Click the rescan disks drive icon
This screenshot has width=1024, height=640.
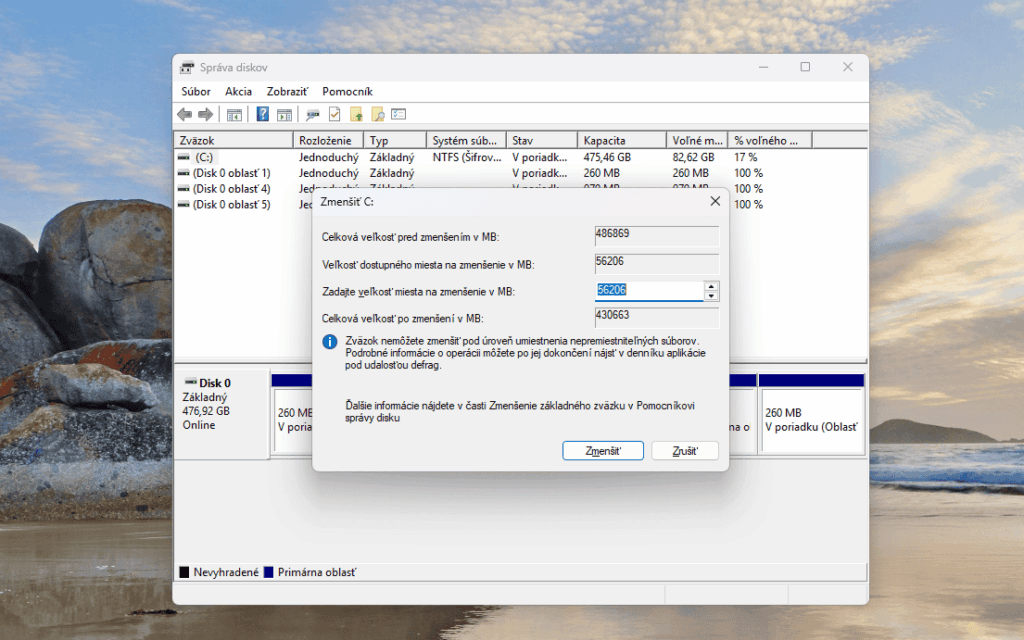coord(313,115)
